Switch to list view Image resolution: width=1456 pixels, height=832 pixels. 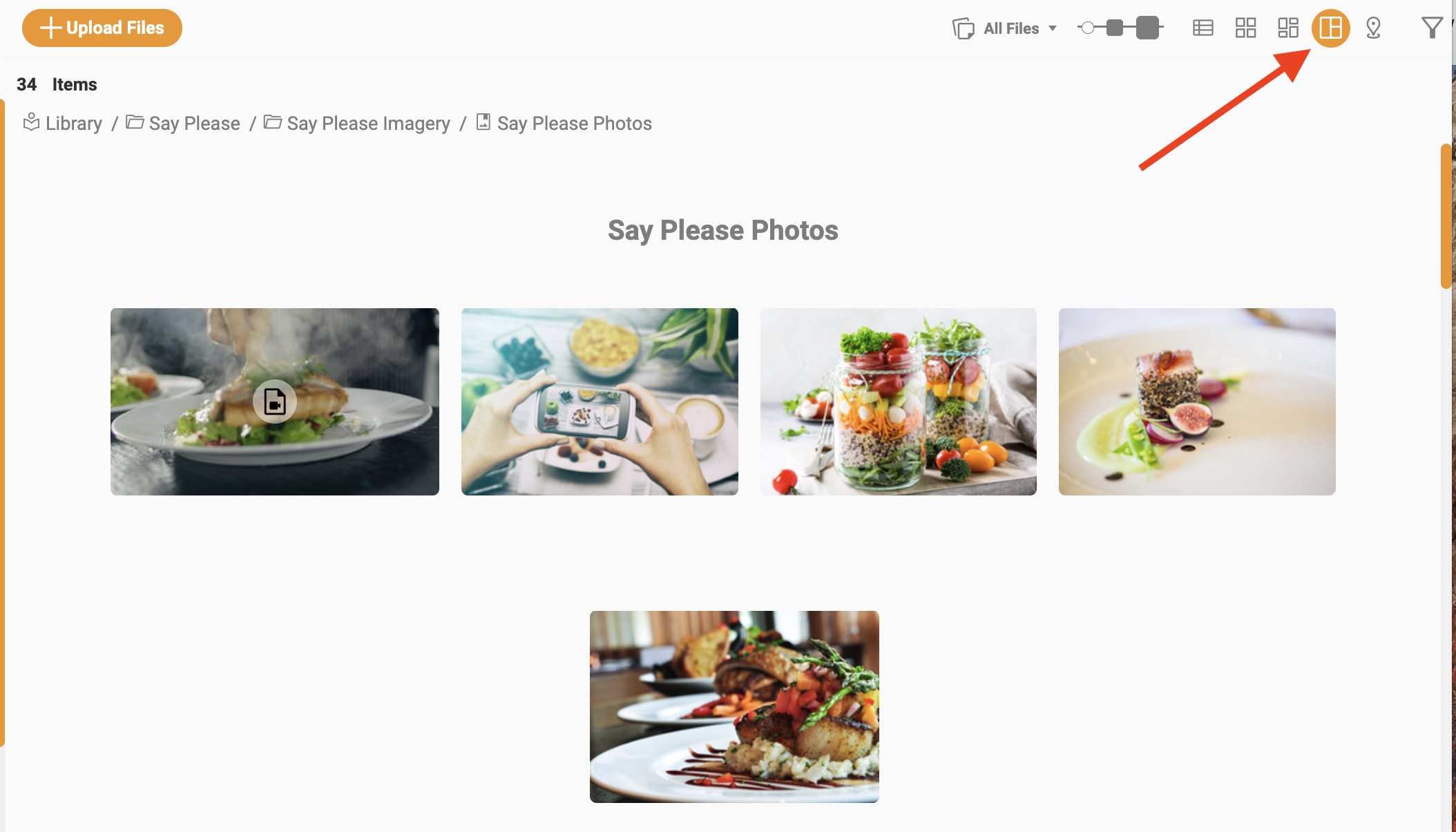1203,28
